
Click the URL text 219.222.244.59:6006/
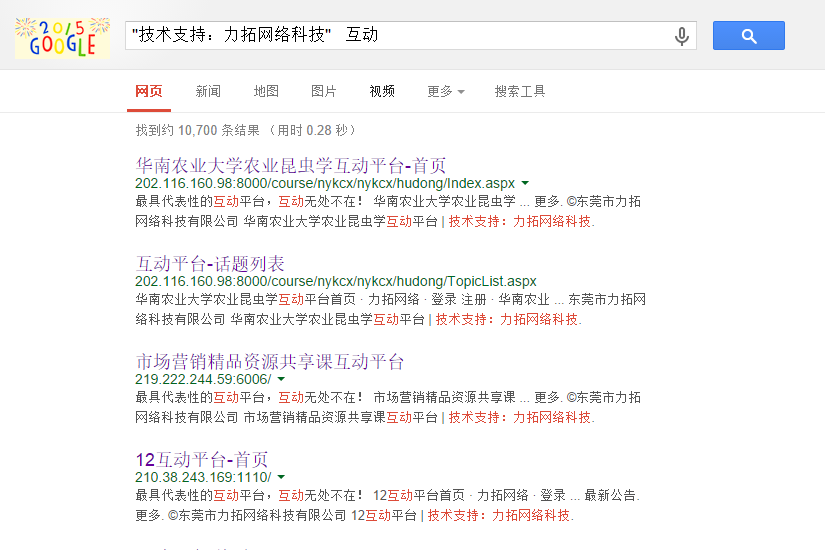pyautogui.click(x=203, y=379)
